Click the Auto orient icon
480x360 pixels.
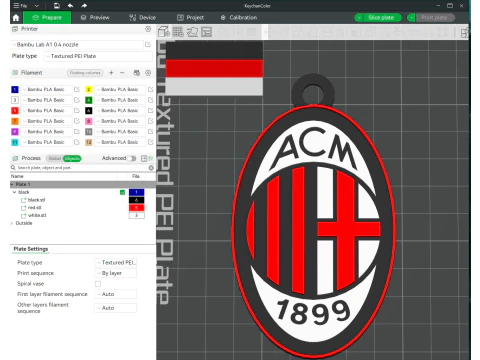pyautogui.click(x=192, y=32)
